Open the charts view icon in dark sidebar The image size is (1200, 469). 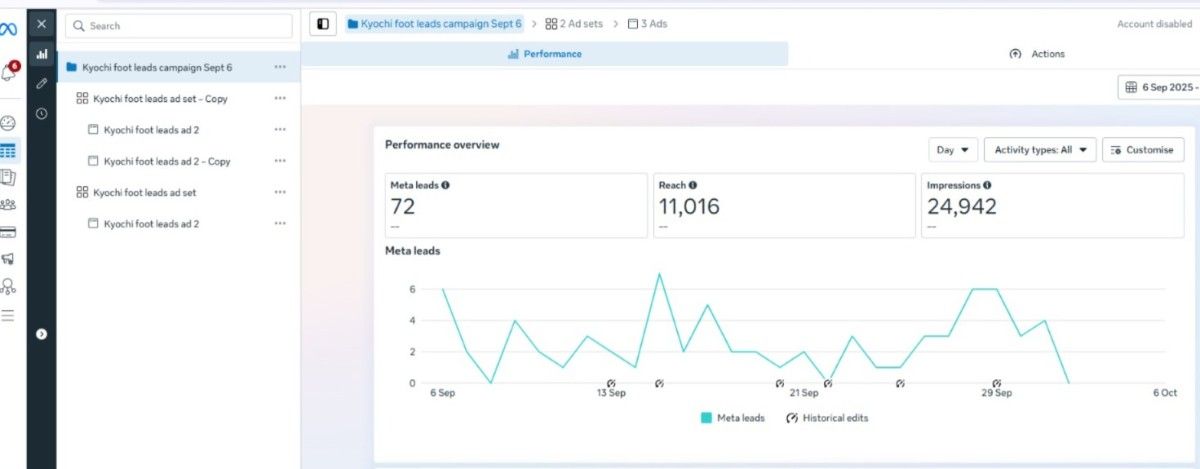41,54
